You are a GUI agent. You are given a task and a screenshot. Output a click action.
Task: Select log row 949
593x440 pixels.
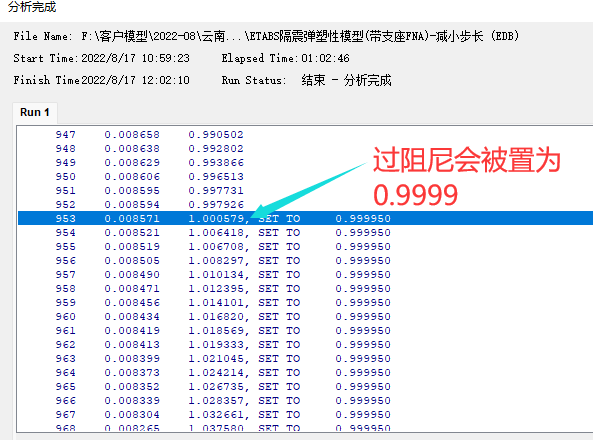tap(305, 163)
